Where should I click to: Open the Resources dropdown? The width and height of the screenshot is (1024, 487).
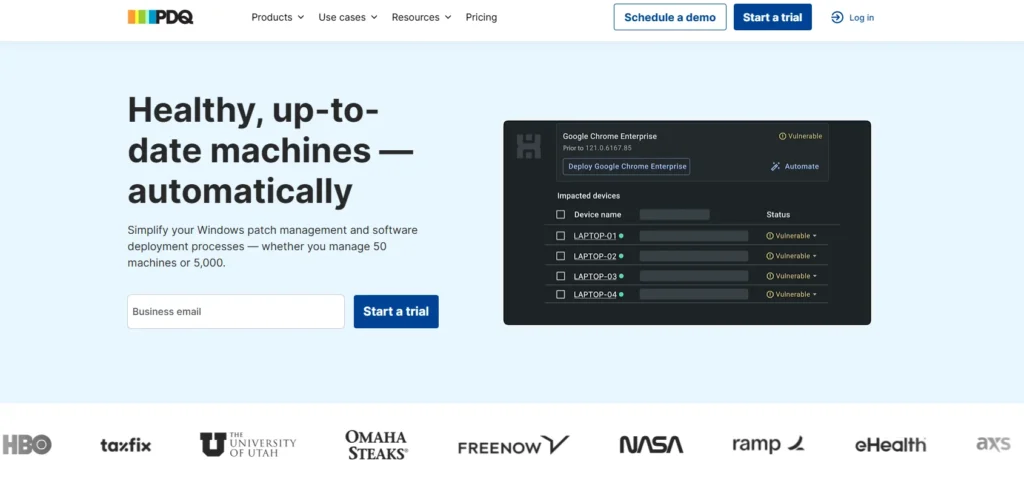click(421, 18)
